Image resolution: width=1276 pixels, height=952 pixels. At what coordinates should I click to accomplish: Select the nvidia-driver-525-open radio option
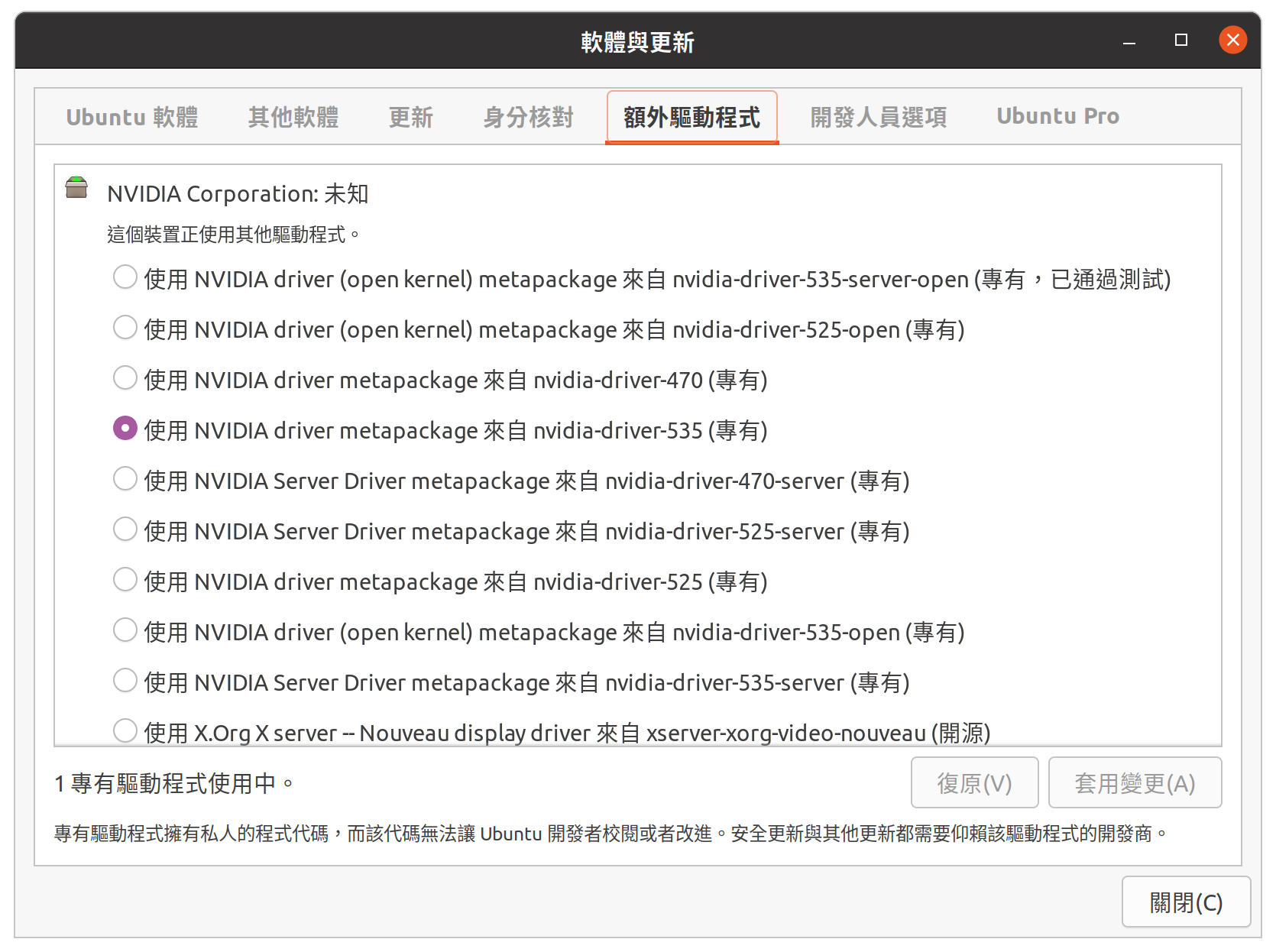pos(125,328)
